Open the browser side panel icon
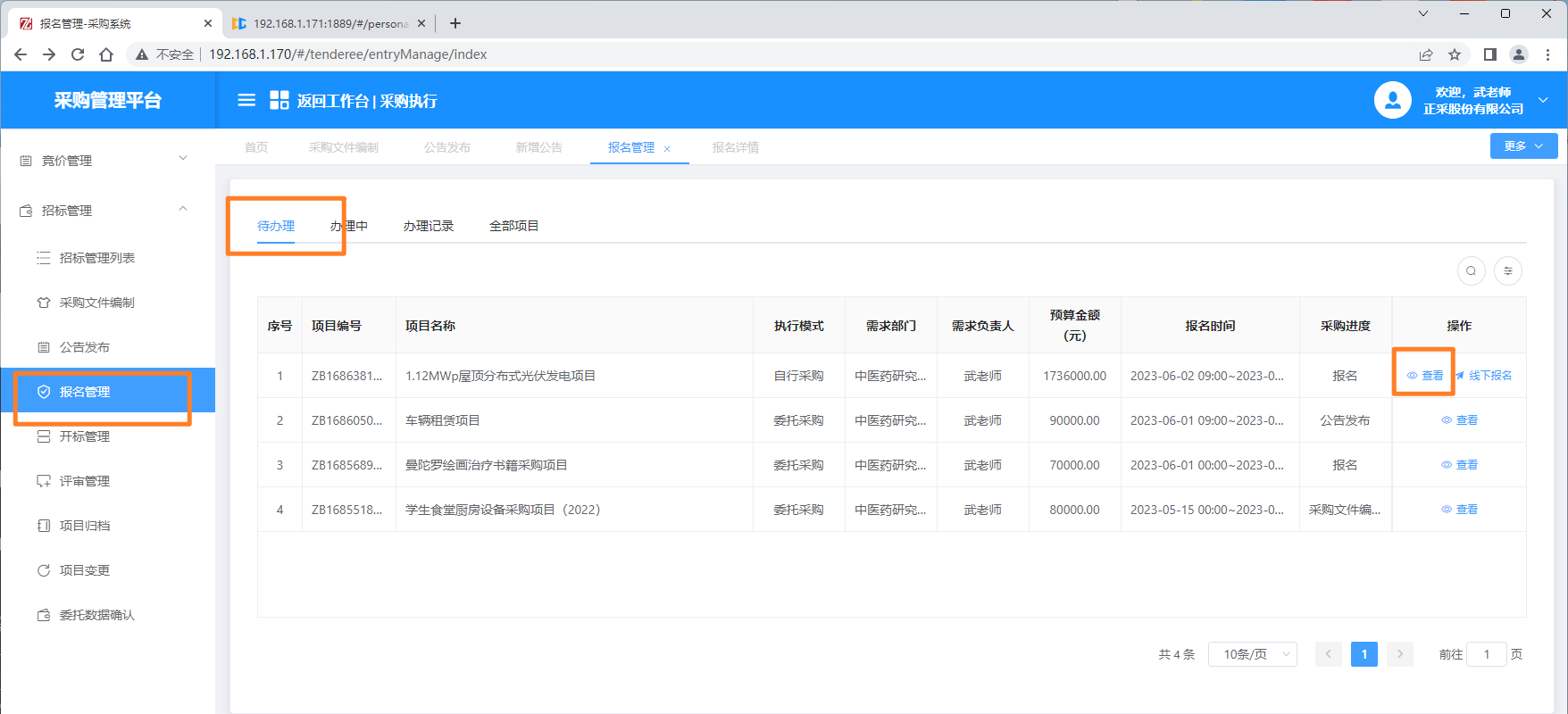The width and height of the screenshot is (1568, 714). coord(1489,54)
